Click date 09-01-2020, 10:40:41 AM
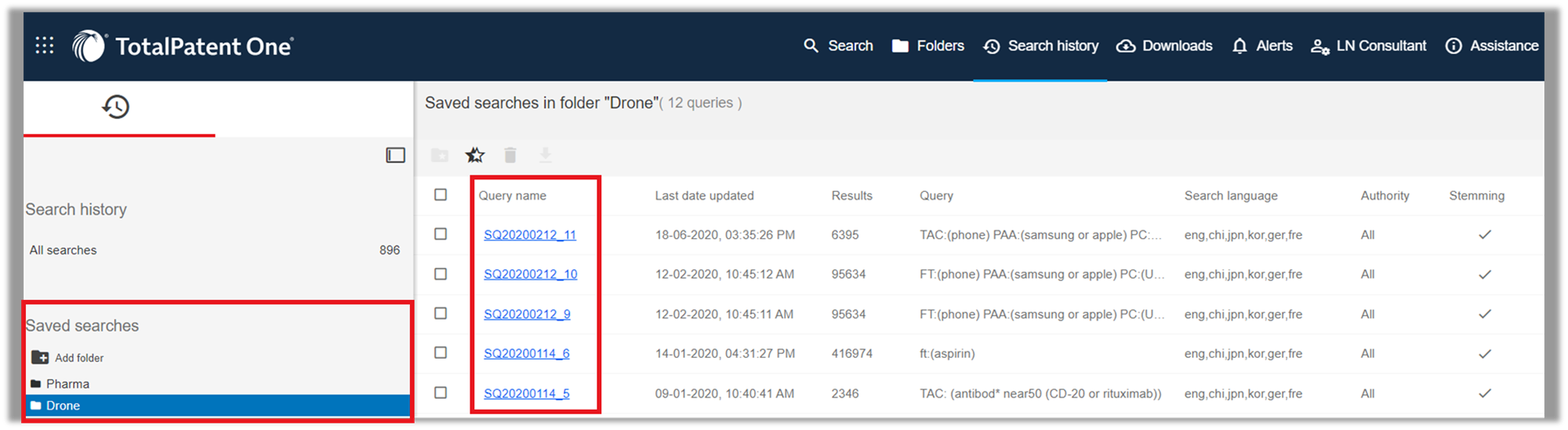The width and height of the screenshot is (1568, 430). click(x=725, y=393)
